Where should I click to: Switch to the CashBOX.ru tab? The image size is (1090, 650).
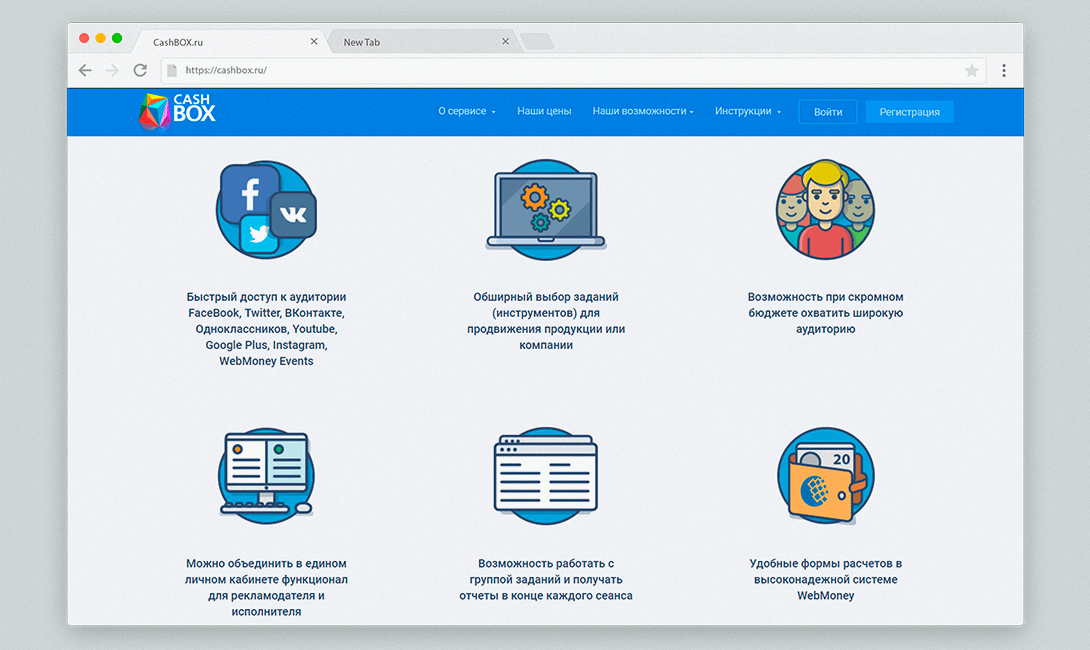click(229, 42)
